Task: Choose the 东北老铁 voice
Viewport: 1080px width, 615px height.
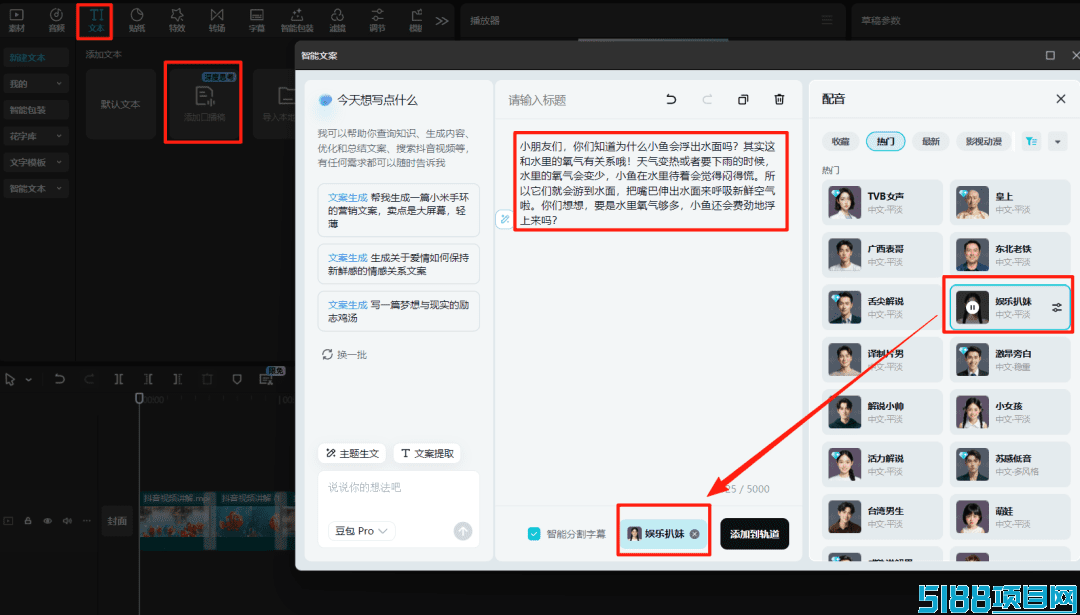Action: (x=1011, y=255)
